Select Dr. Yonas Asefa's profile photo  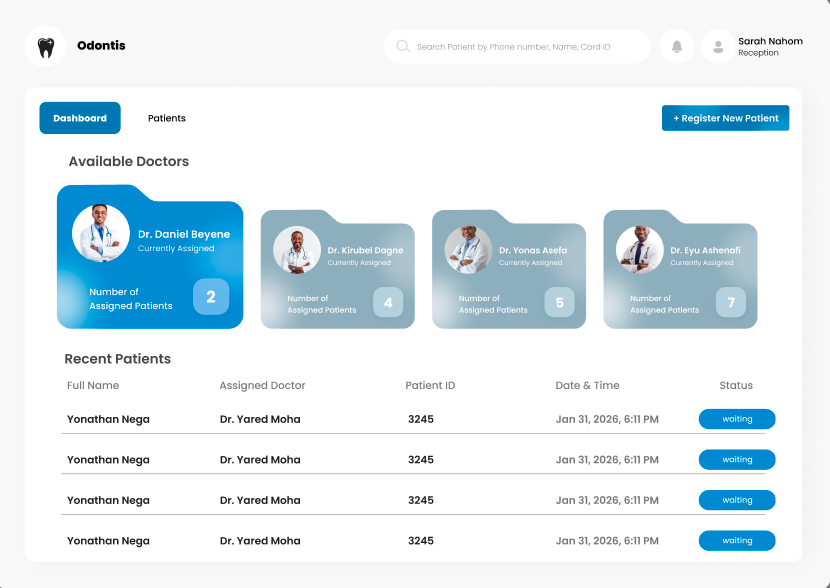(x=468, y=250)
